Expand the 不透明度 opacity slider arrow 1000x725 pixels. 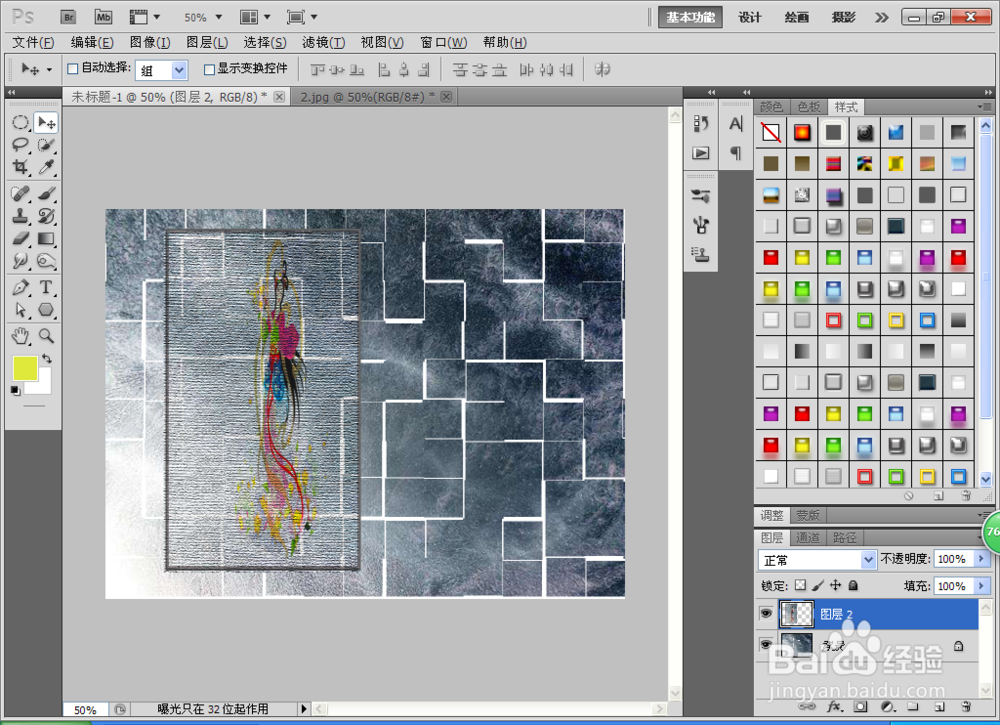pos(981,559)
